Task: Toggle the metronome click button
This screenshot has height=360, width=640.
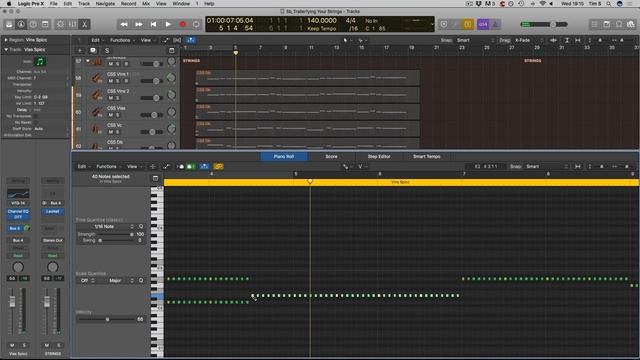Action: pos(495,24)
